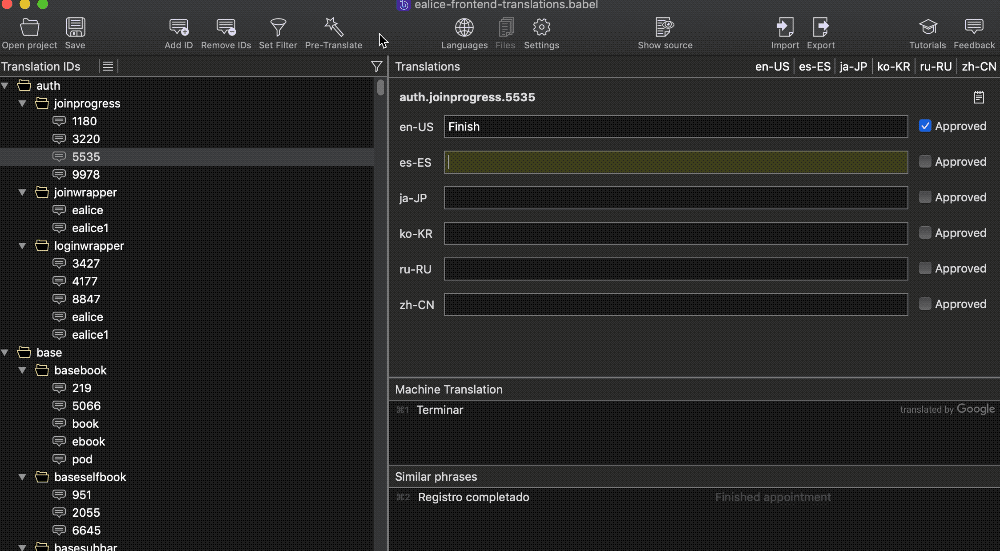Screen dimensions: 1000x551
Task: Collapse the joinwrapper folder
Action: [22, 192]
